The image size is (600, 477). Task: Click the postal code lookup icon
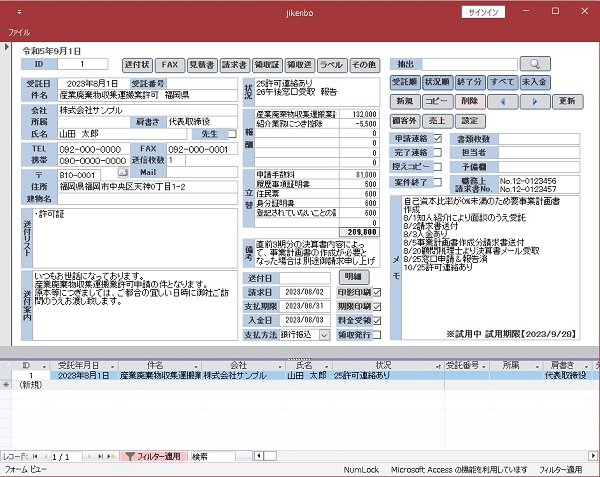tap(122, 173)
